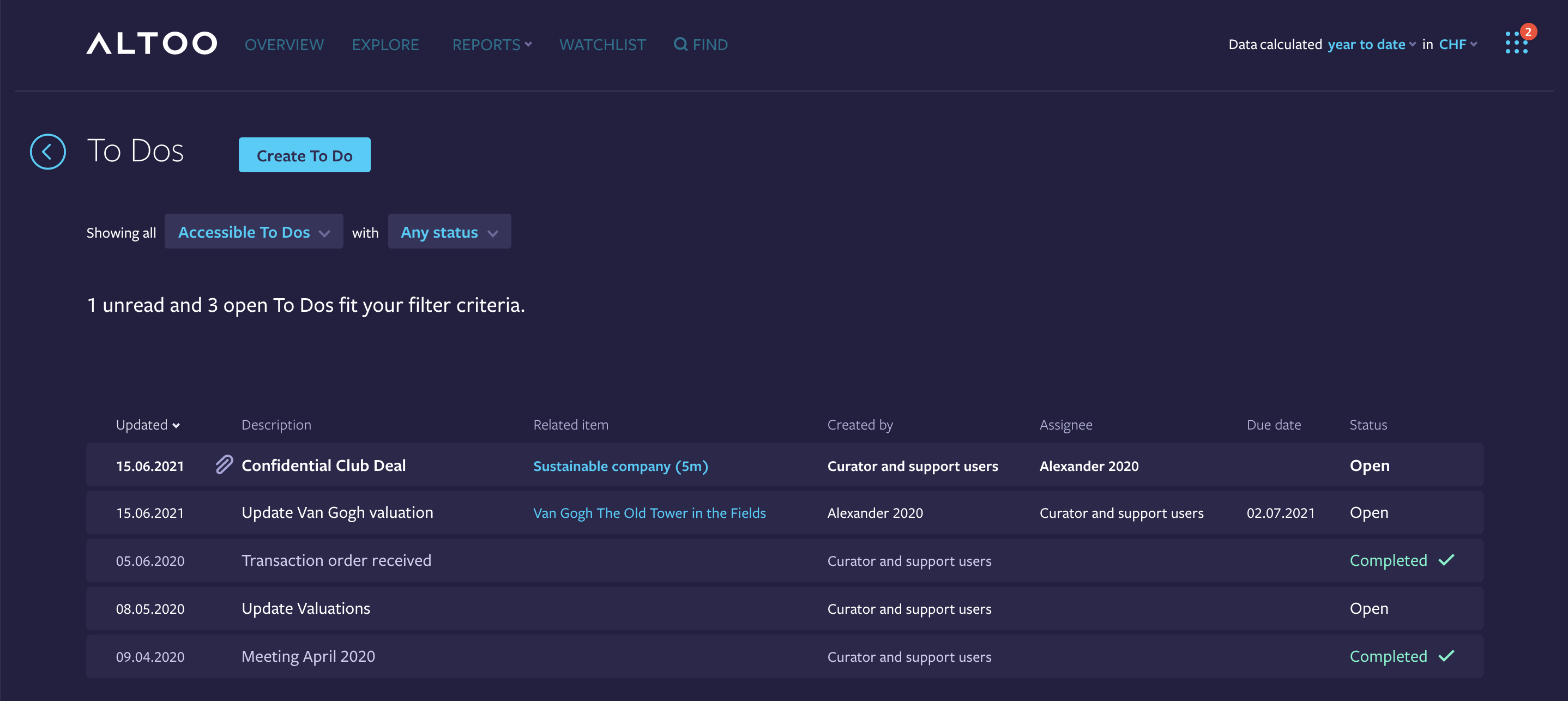Open Find search

701,44
